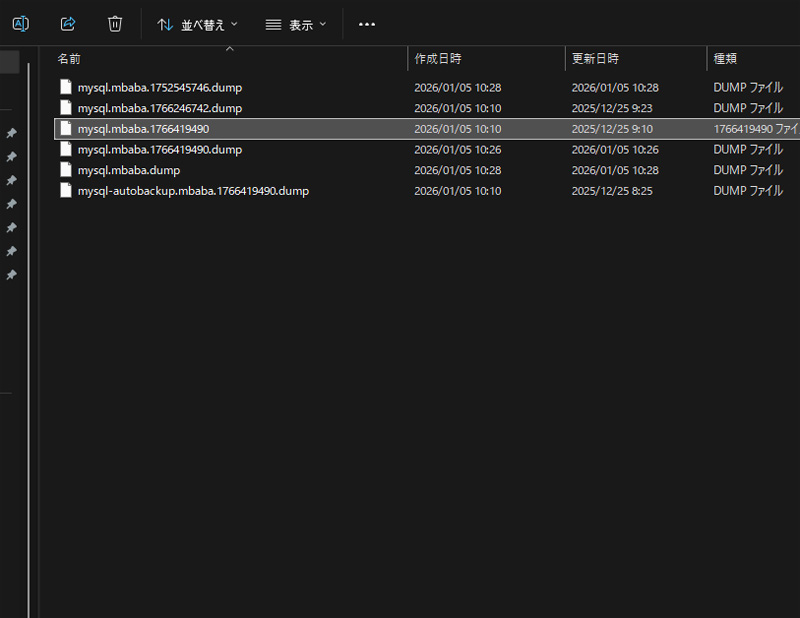Click file icon of mysql.mbaba.1752545746.dump
This screenshot has width=800, height=618.
pos(66,87)
